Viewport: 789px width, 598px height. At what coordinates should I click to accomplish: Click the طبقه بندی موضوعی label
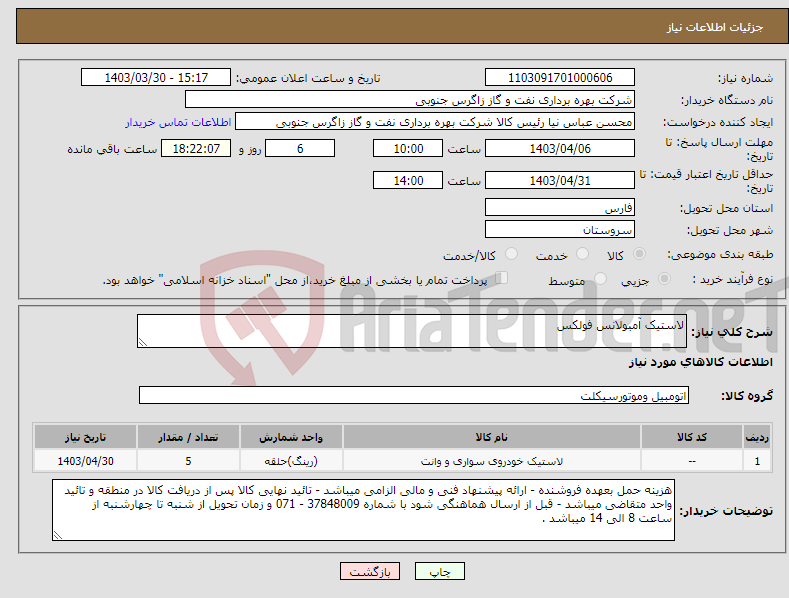tap(720, 255)
